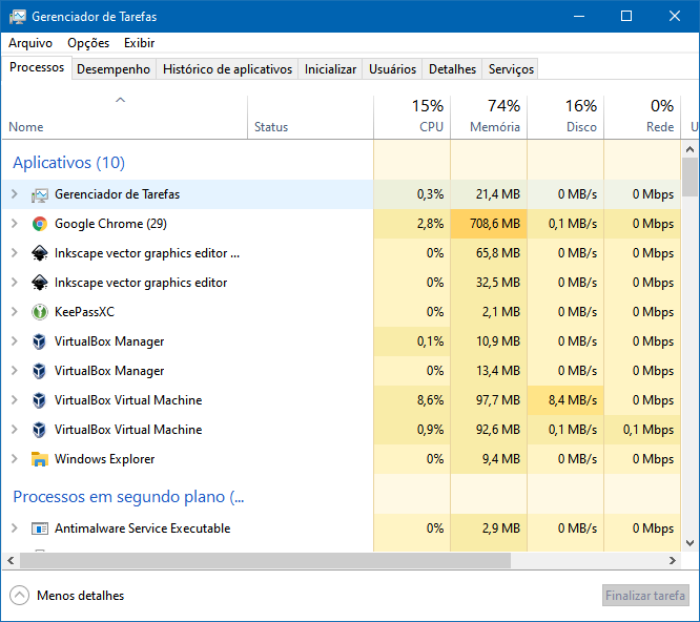Switch to the Detalhes tab
The image size is (700, 622).
tap(452, 69)
